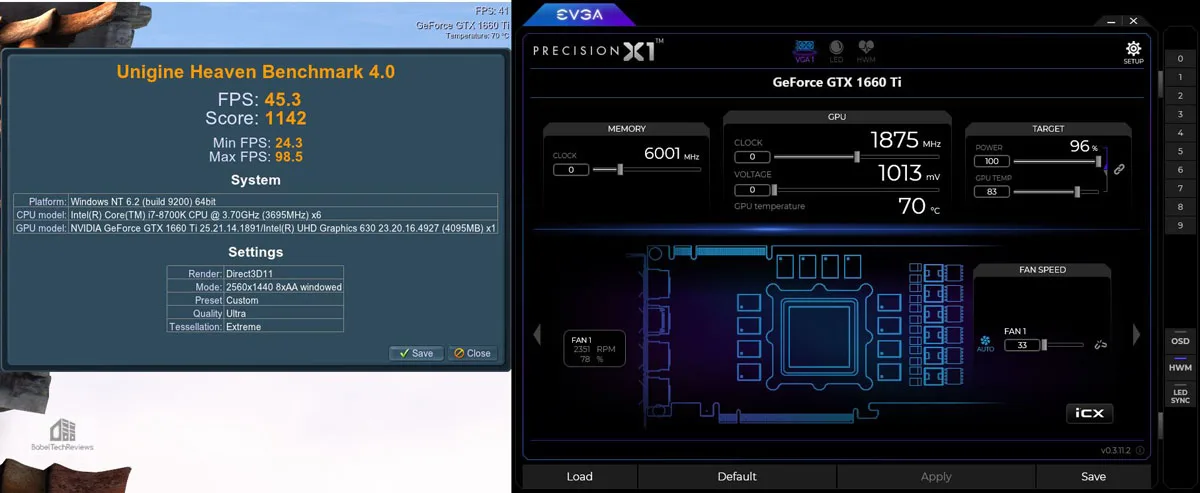This screenshot has width=1200, height=493.
Task: Click the memory clock offset field
Action: click(570, 170)
